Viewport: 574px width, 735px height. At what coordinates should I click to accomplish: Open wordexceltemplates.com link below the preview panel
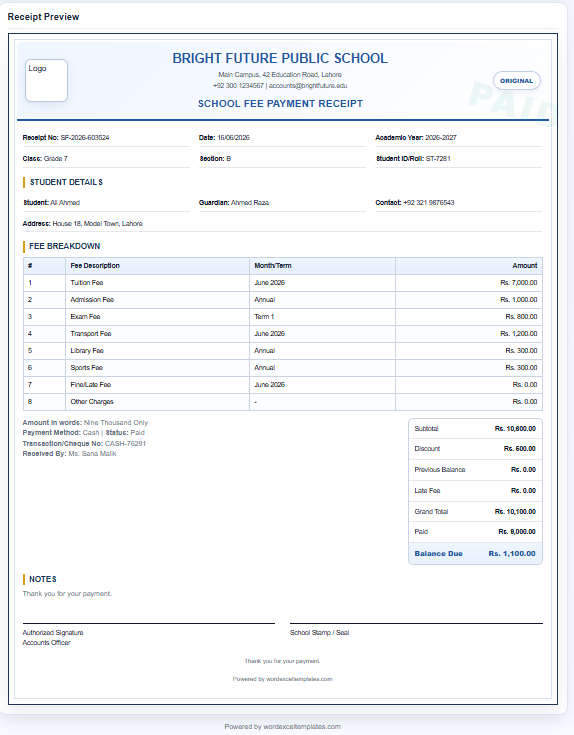coord(302,727)
